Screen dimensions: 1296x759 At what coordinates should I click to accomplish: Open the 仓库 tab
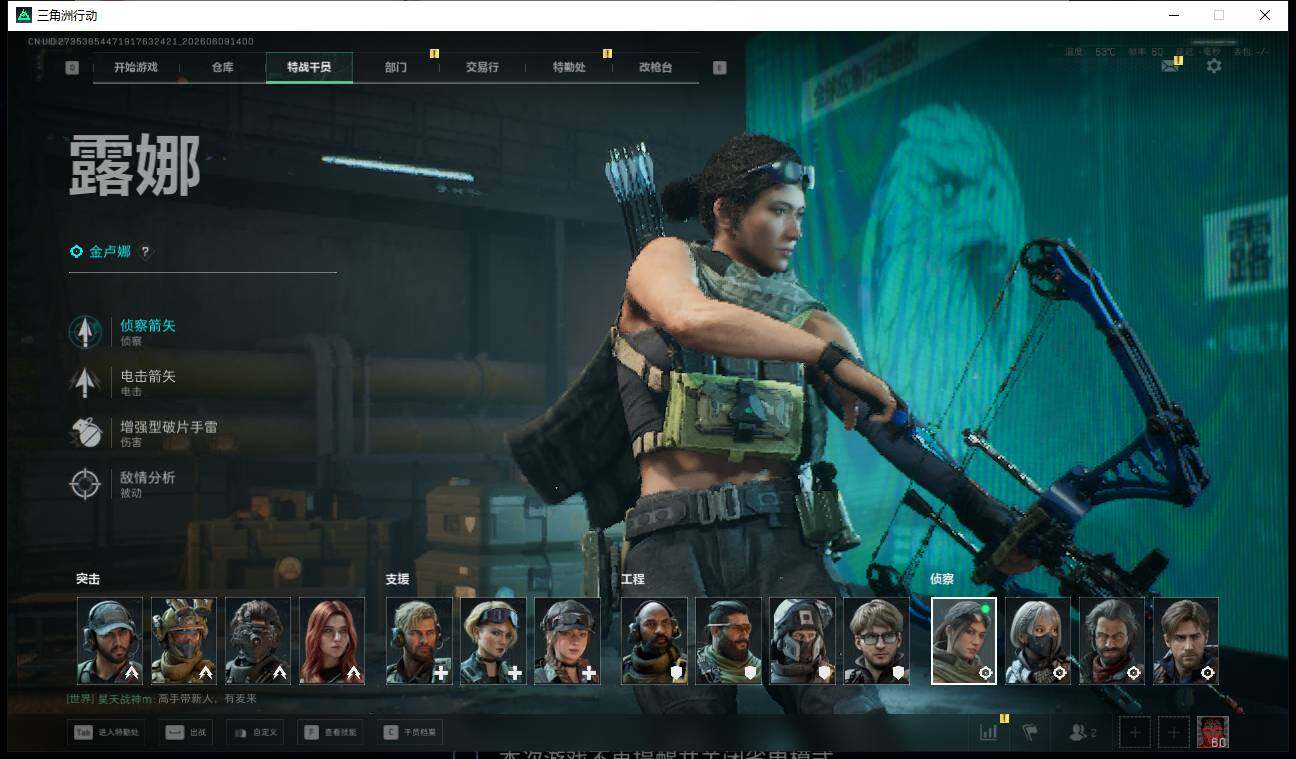tap(222, 67)
